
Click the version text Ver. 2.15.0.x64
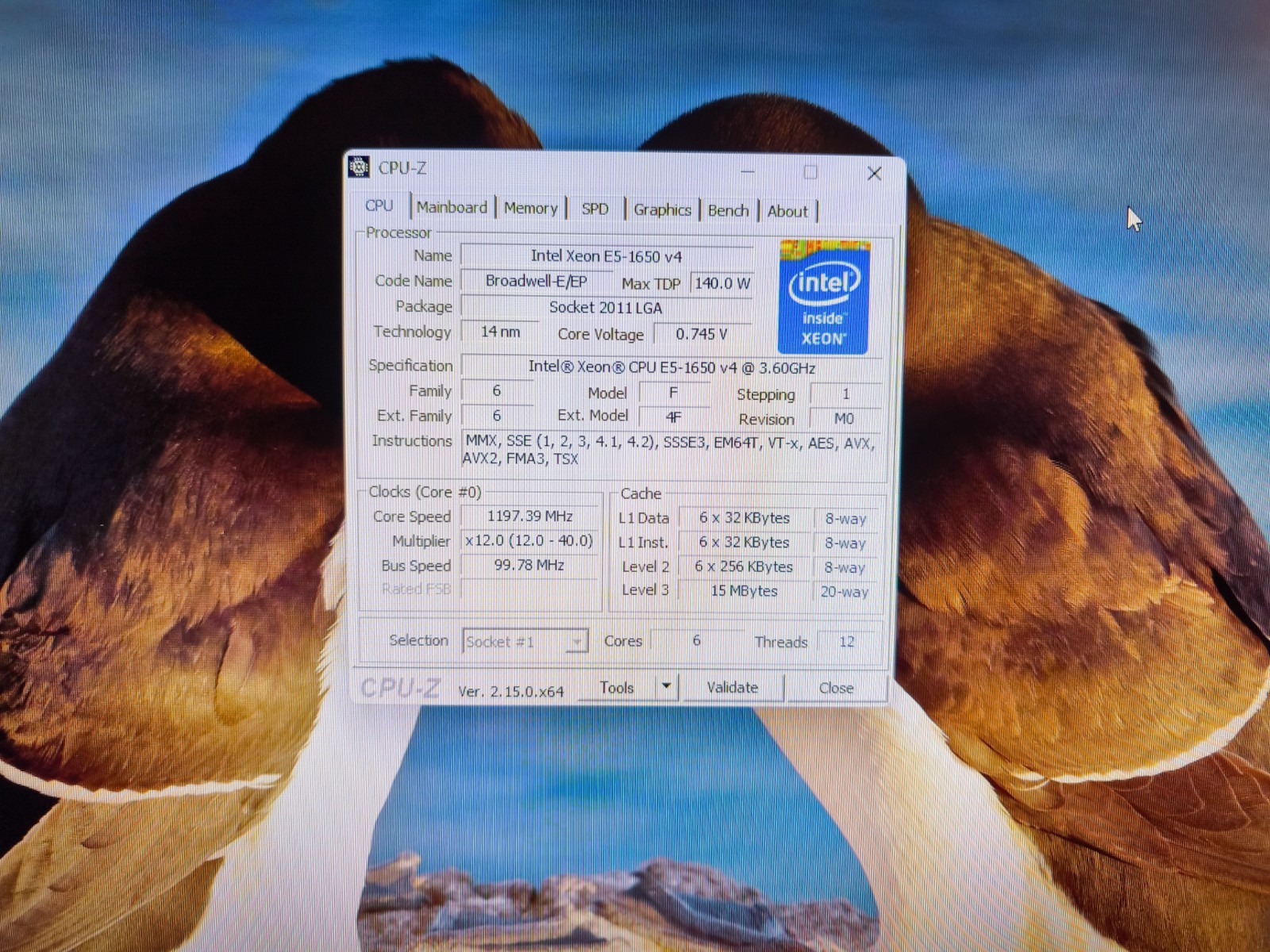(511, 692)
